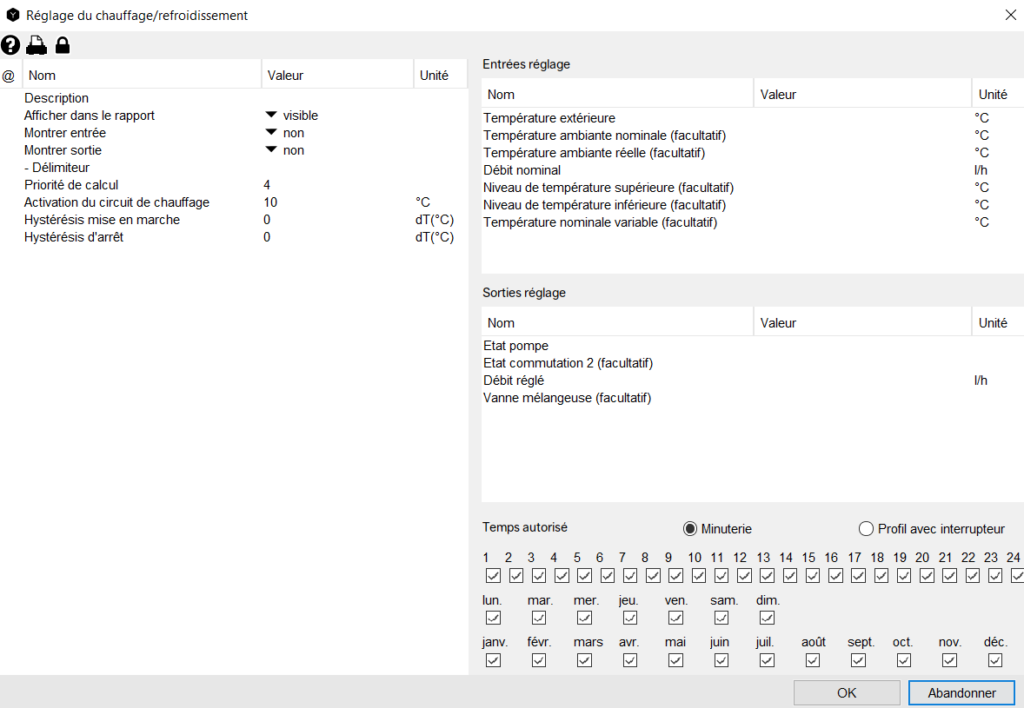Expand the Montrer entrée dropdown

(270, 133)
